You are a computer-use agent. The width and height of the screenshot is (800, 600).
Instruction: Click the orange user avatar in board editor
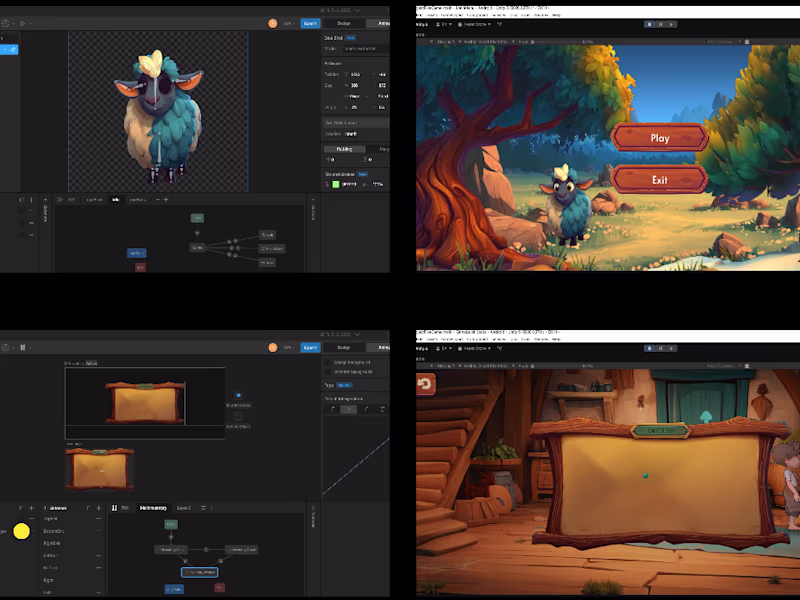pos(273,347)
